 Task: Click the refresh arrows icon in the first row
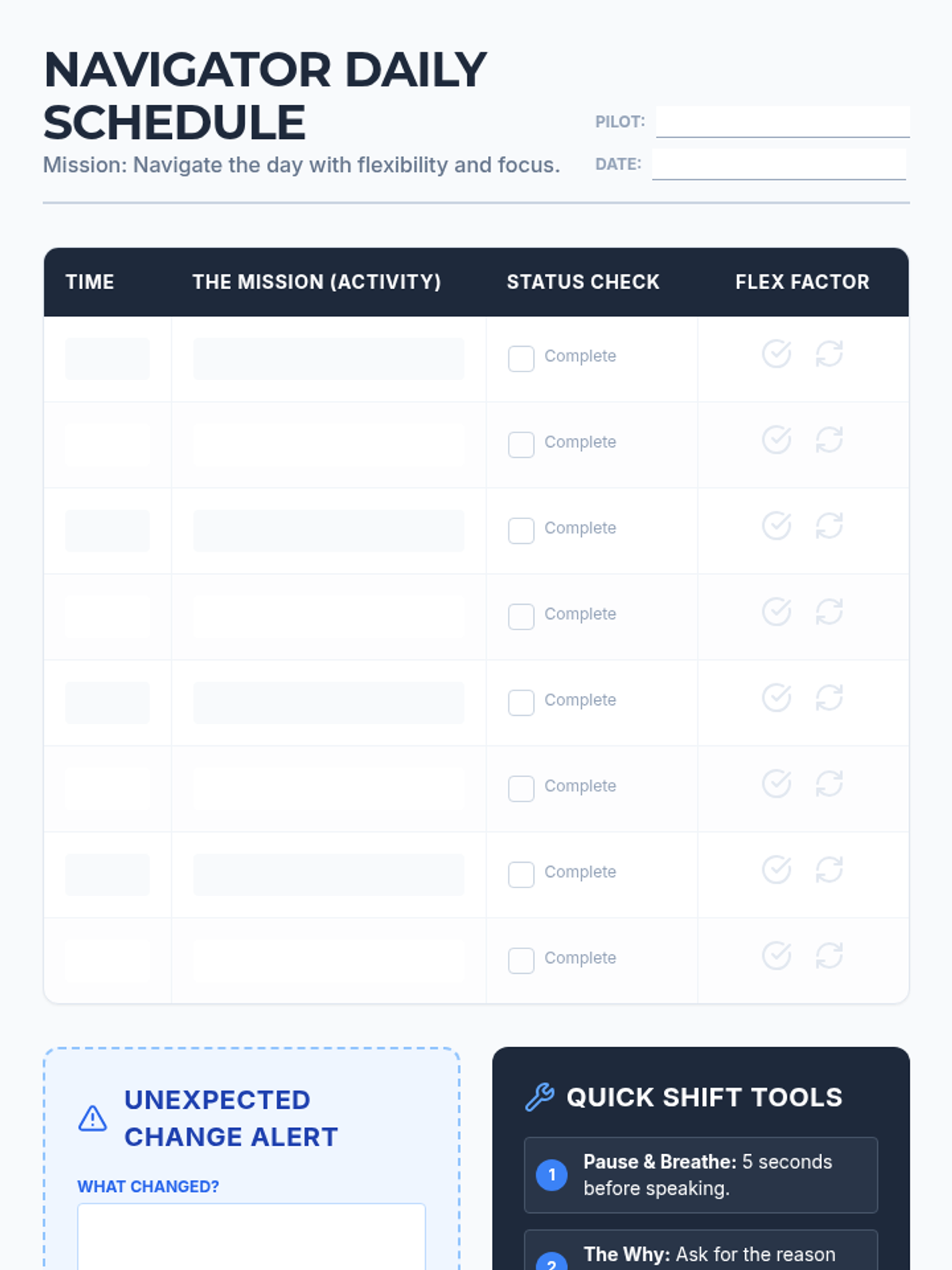tap(829, 354)
